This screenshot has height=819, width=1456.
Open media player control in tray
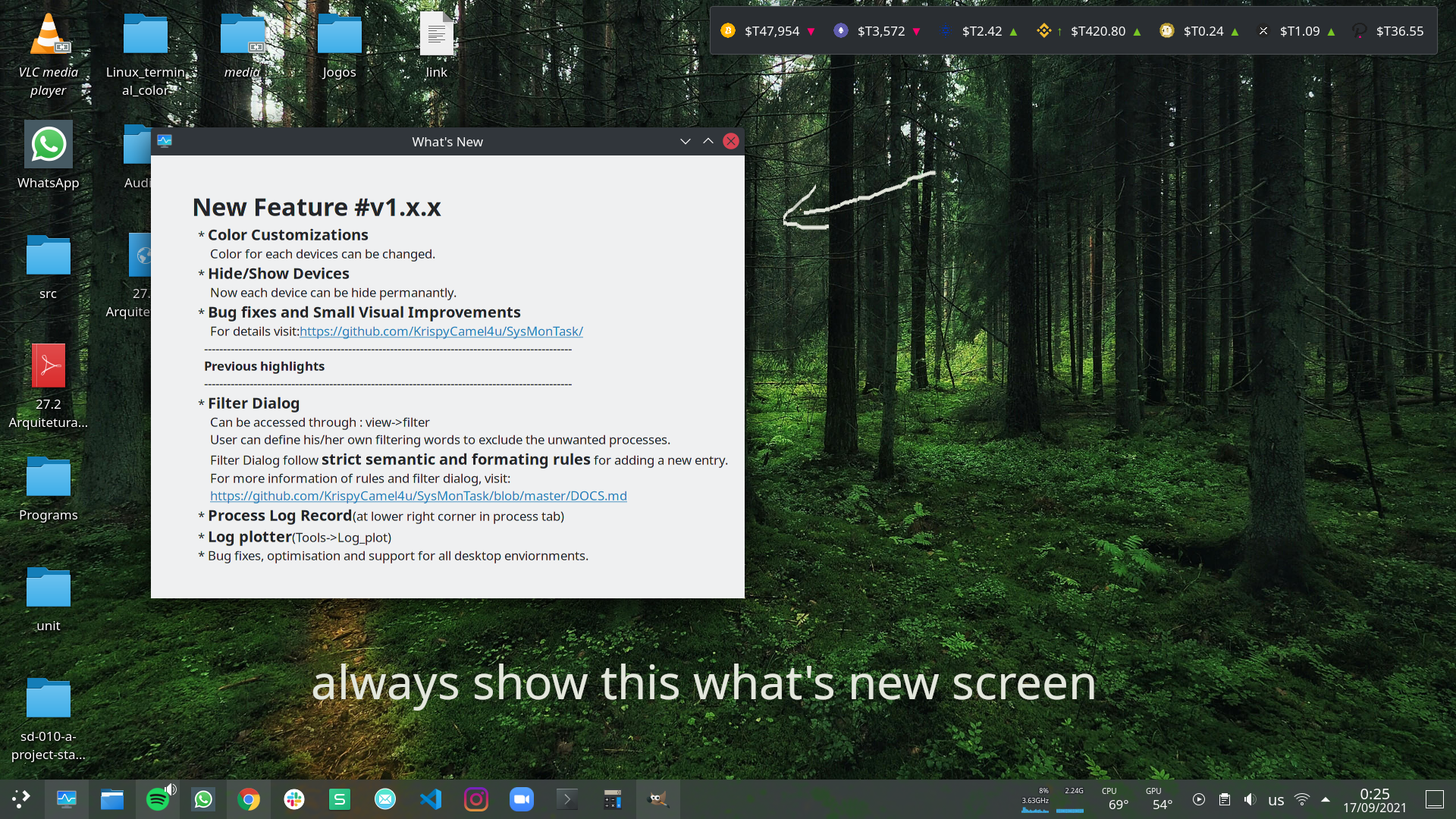pyautogui.click(x=1199, y=799)
